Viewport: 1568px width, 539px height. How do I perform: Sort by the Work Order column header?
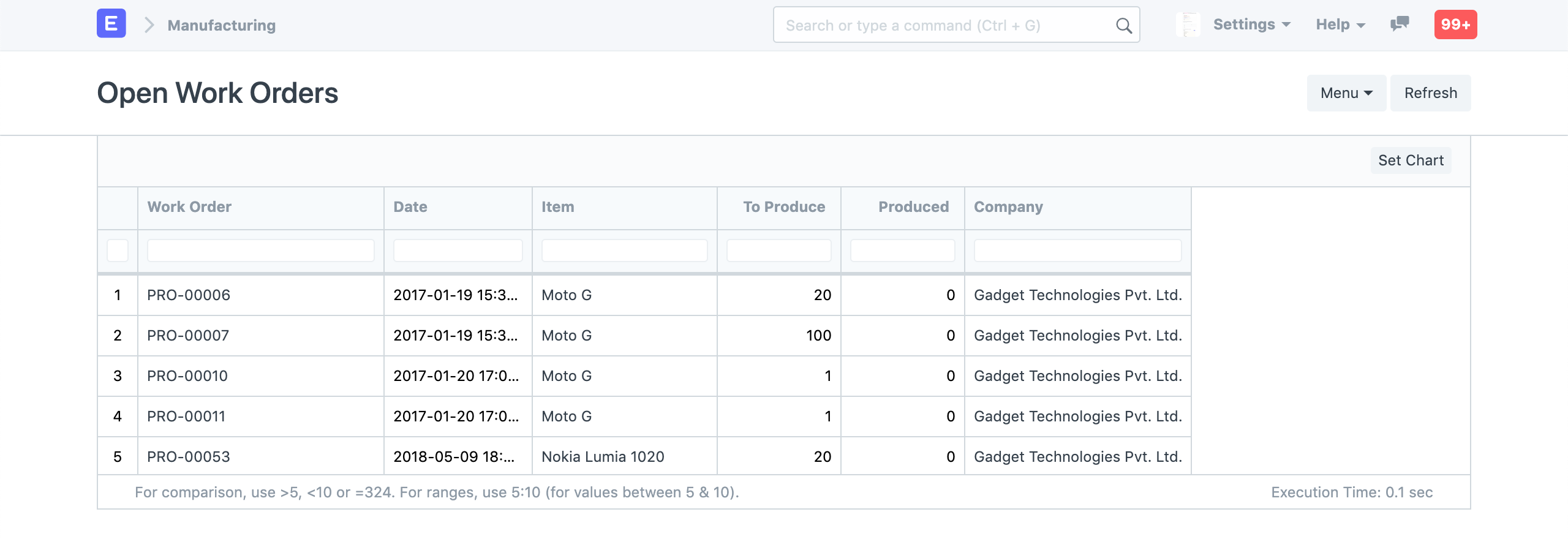click(189, 207)
